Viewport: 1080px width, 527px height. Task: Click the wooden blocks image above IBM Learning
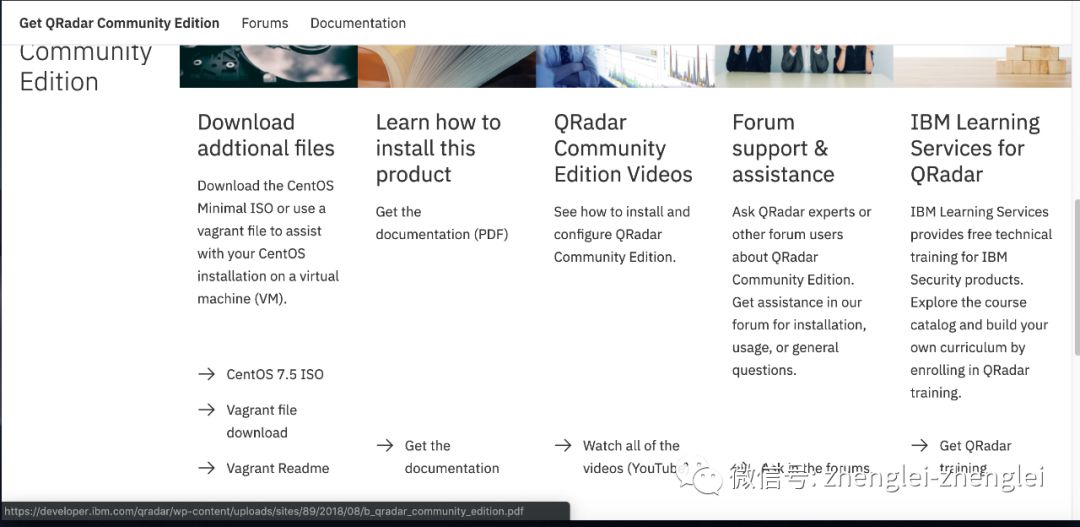pos(982,66)
